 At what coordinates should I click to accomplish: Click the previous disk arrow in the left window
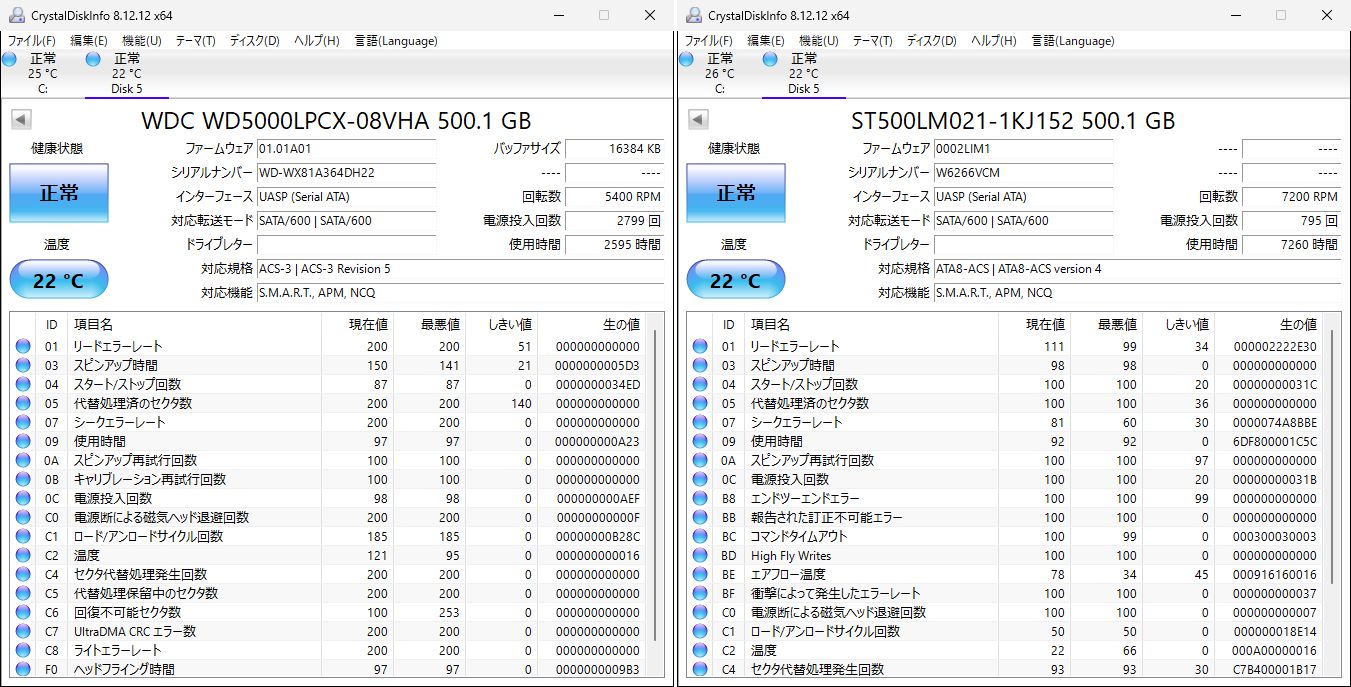coord(19,119)
